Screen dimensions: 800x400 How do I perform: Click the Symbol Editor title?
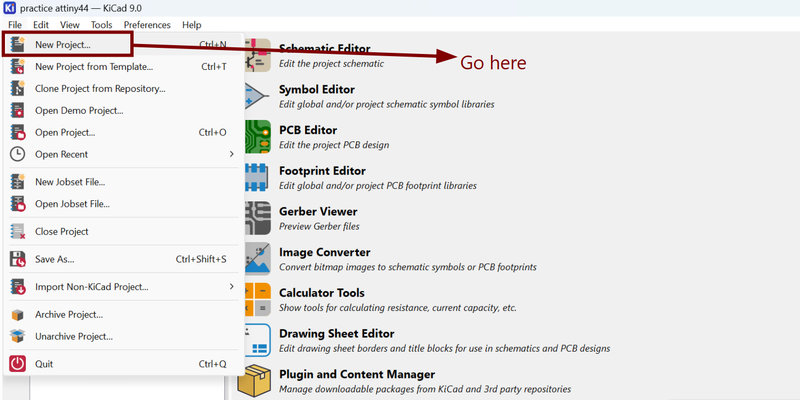point(317,90)
